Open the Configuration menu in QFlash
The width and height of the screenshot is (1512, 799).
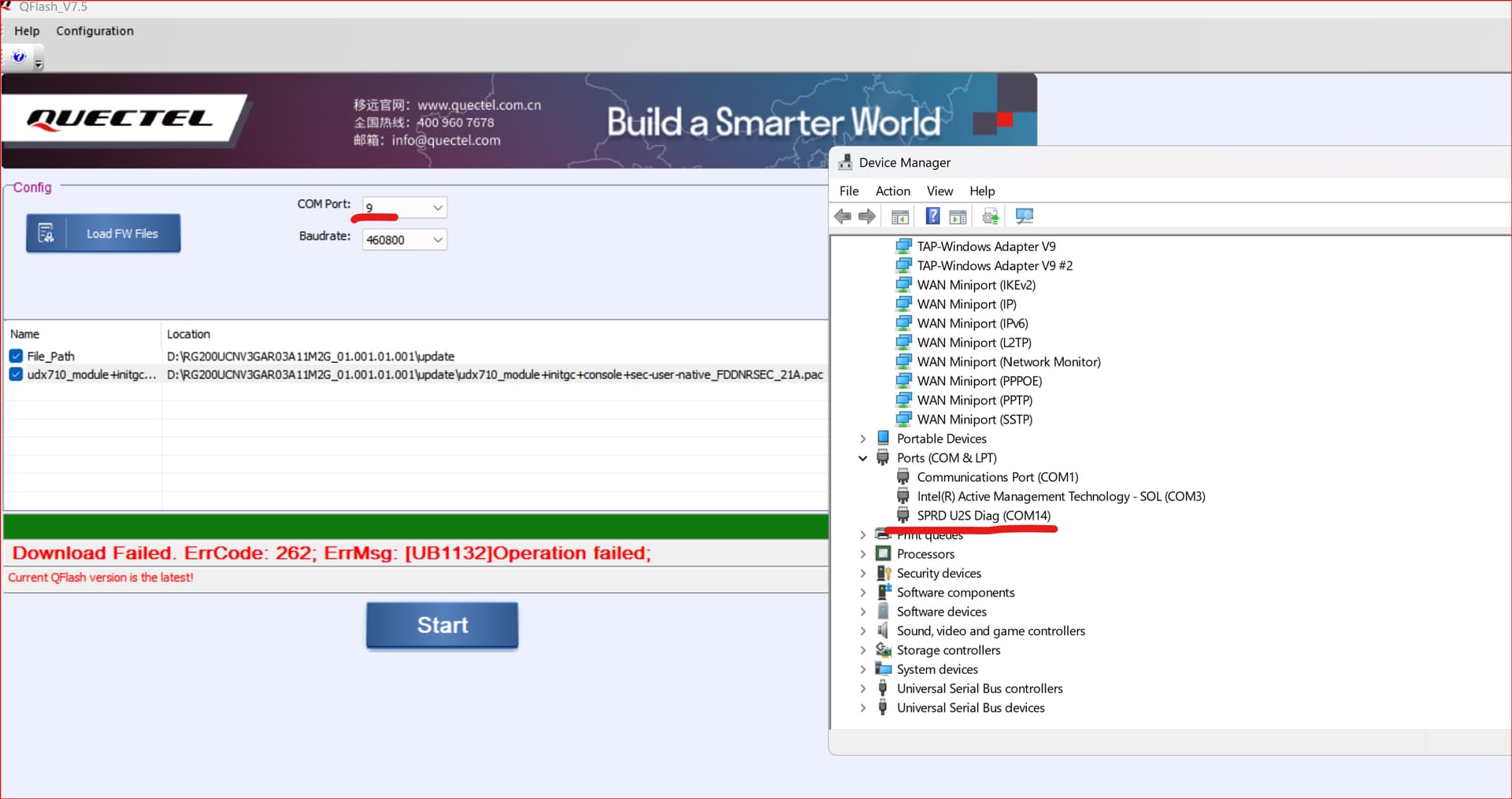(x=94, y=31)
